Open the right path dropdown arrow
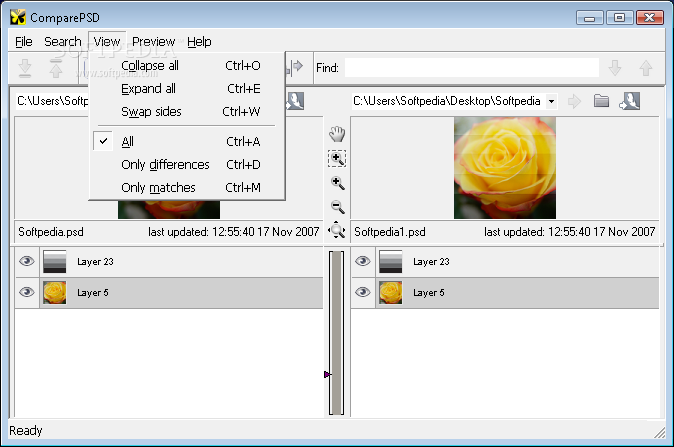The width and height of the screenshot is (674, 447). click(x=551, y=102)
